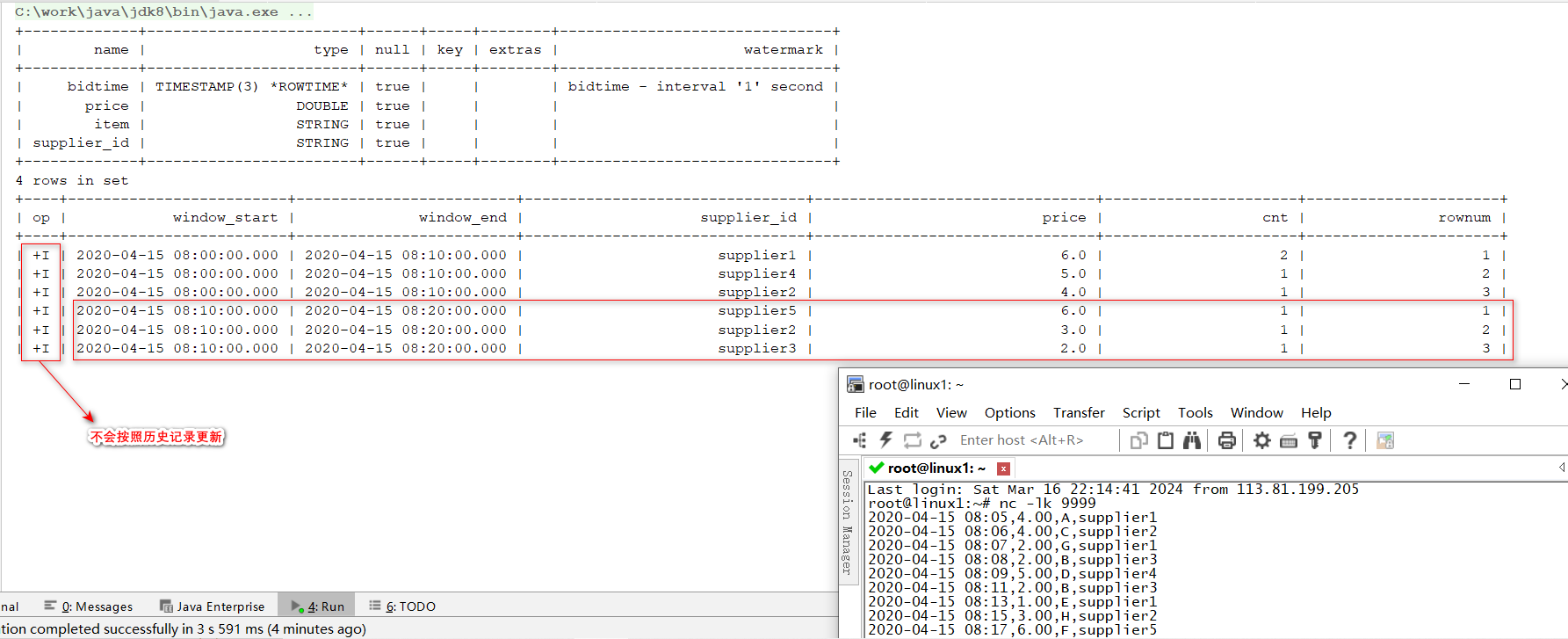Click the supplier_id name cell in schema table
The height and width of the screenshot is (639, 1568).
pos(81,143)
